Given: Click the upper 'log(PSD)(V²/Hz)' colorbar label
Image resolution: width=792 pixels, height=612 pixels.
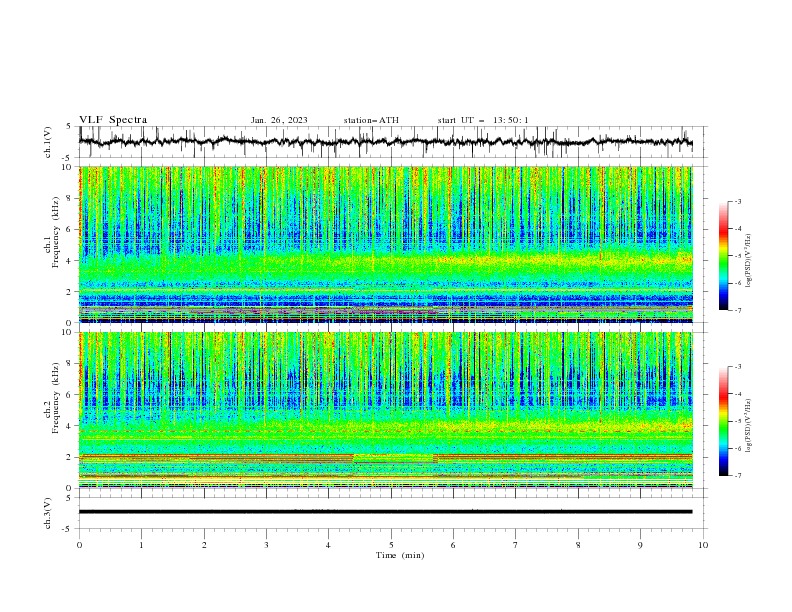Looking at the screenshot, I should [x=748, y=261].
